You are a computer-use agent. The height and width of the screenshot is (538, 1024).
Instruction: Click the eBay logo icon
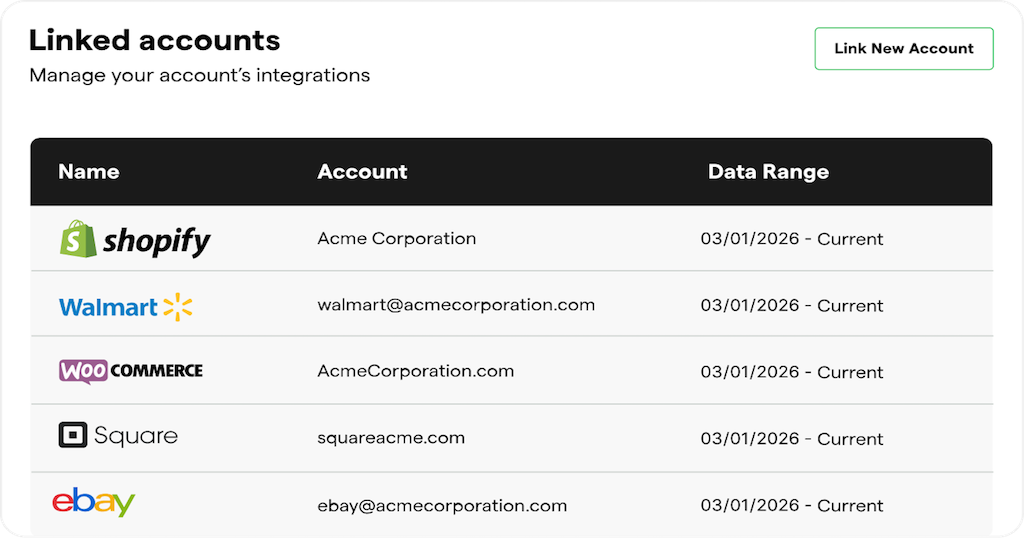93,502
